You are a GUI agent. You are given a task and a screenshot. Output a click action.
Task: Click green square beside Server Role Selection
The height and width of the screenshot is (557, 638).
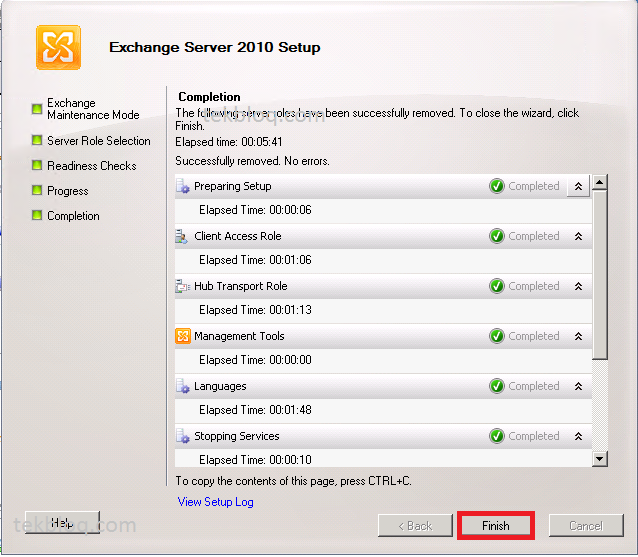[x=37, y=141]
